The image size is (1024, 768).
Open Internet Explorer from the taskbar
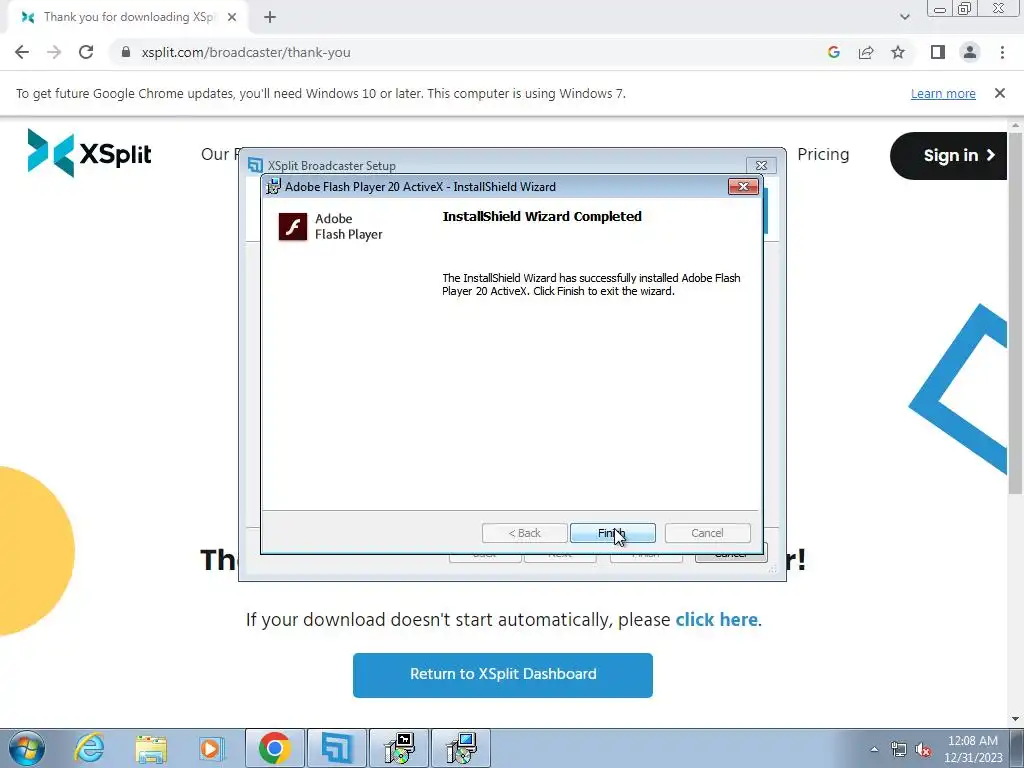[x=88, y=748]
